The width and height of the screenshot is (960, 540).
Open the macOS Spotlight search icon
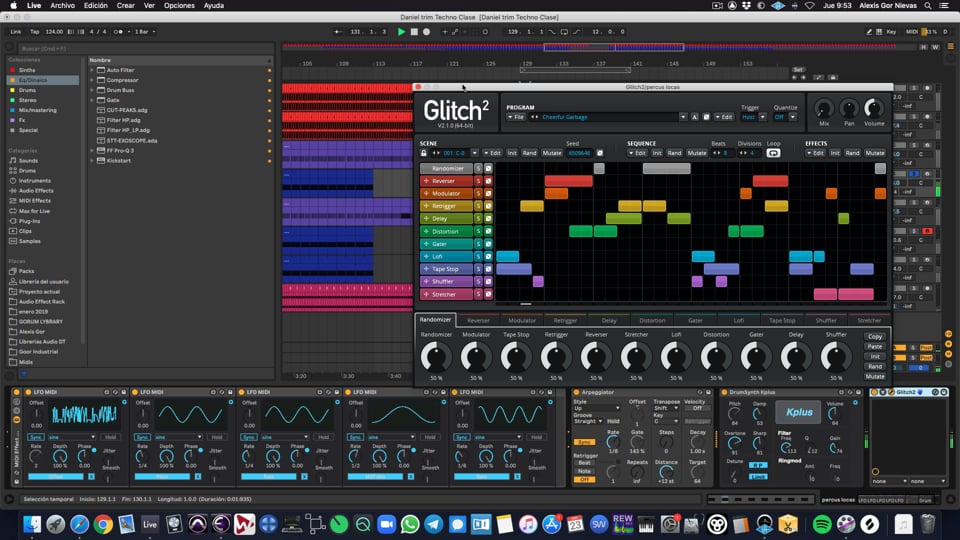click(x=928, y=6)
